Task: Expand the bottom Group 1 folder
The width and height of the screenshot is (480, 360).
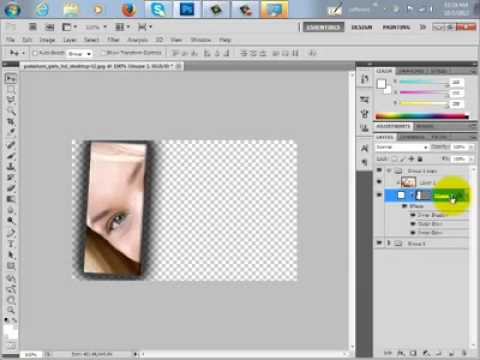Action: [389, 243]
